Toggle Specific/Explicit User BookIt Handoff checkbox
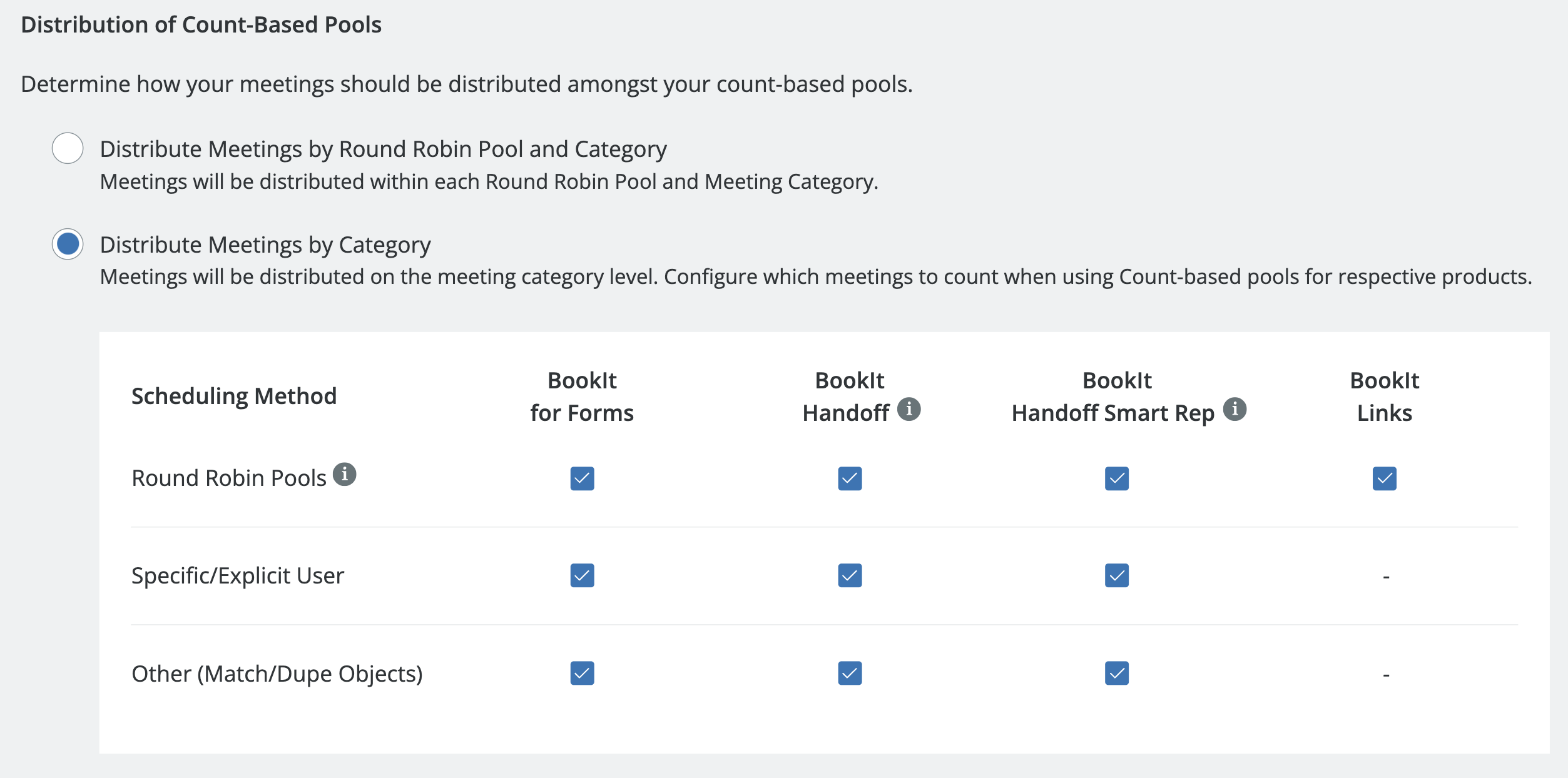The image size is (1568, 778). (x=850, y=575)
